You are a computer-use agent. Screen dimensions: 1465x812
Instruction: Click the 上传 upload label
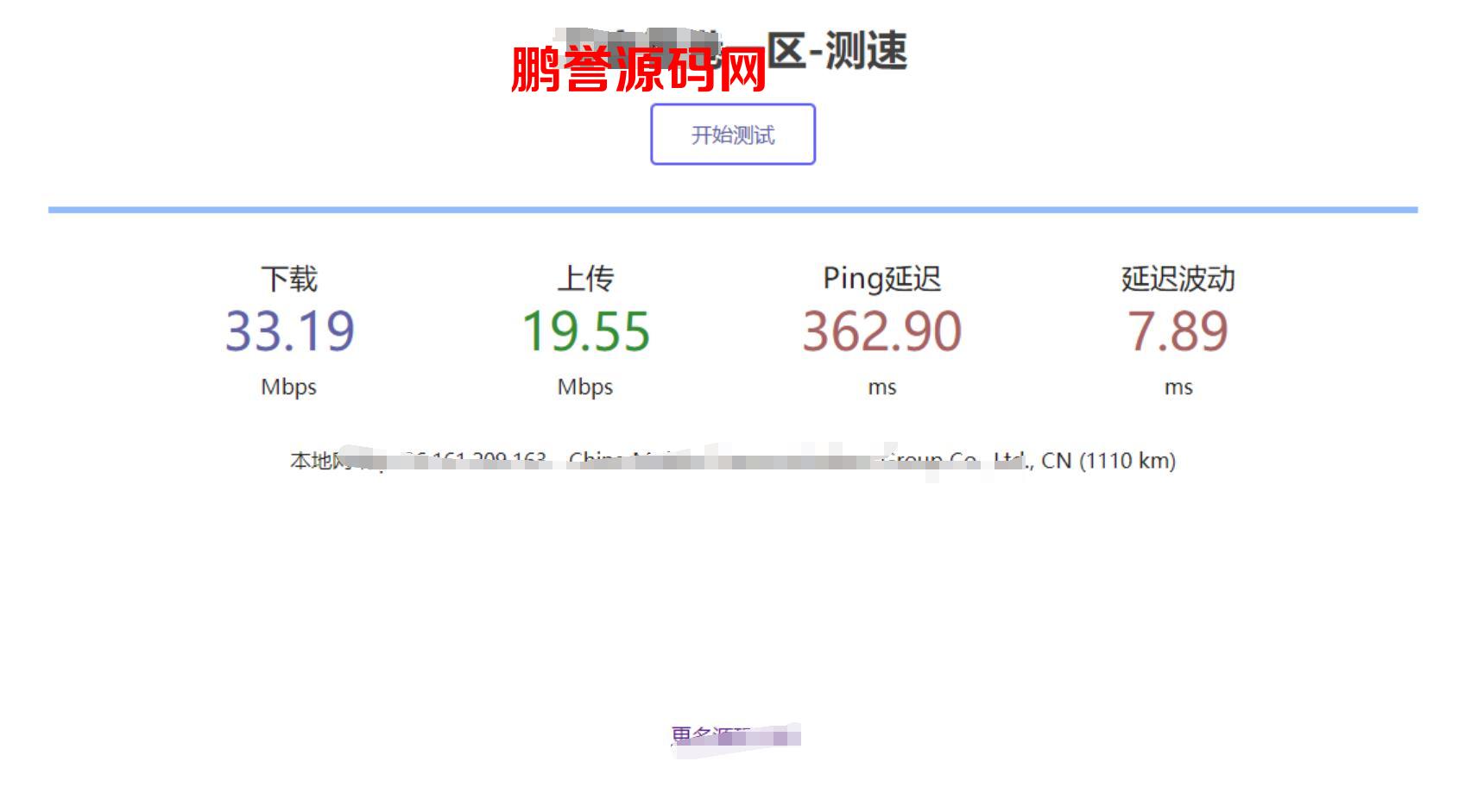(x=585, y=279)
